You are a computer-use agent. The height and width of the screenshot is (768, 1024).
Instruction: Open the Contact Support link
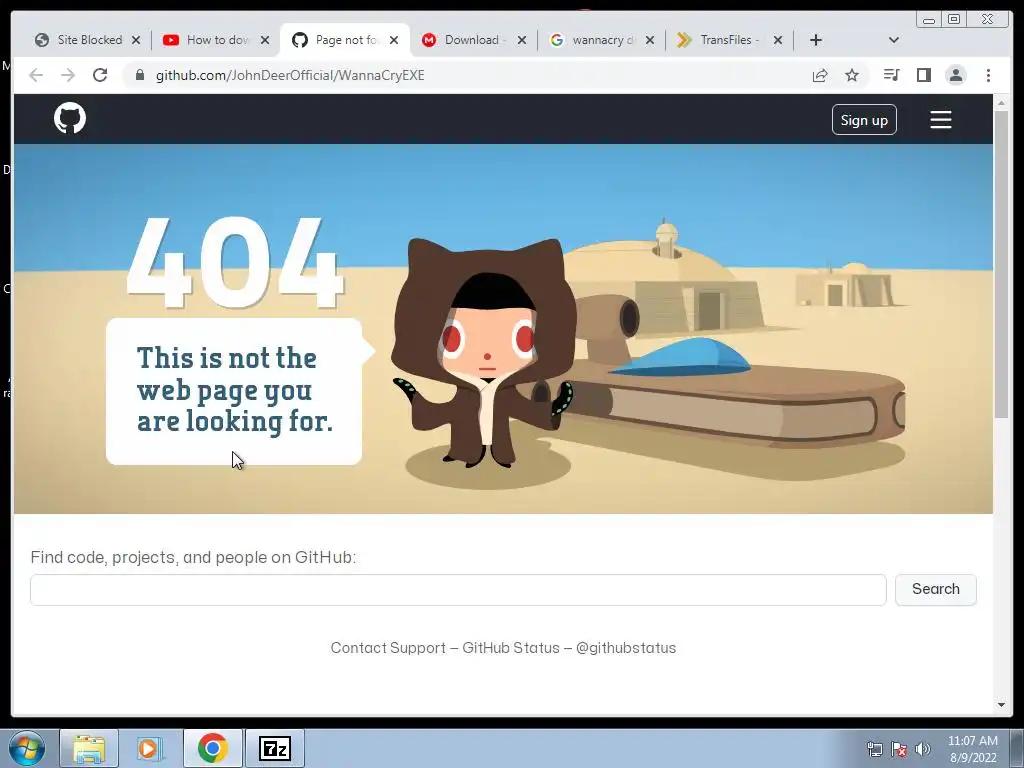(388, 648)
